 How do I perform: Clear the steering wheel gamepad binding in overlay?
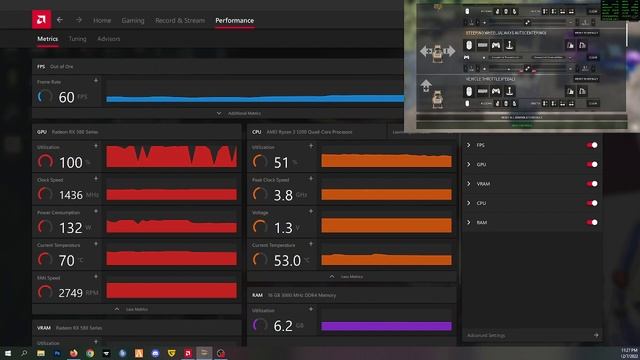coord(593,58)
